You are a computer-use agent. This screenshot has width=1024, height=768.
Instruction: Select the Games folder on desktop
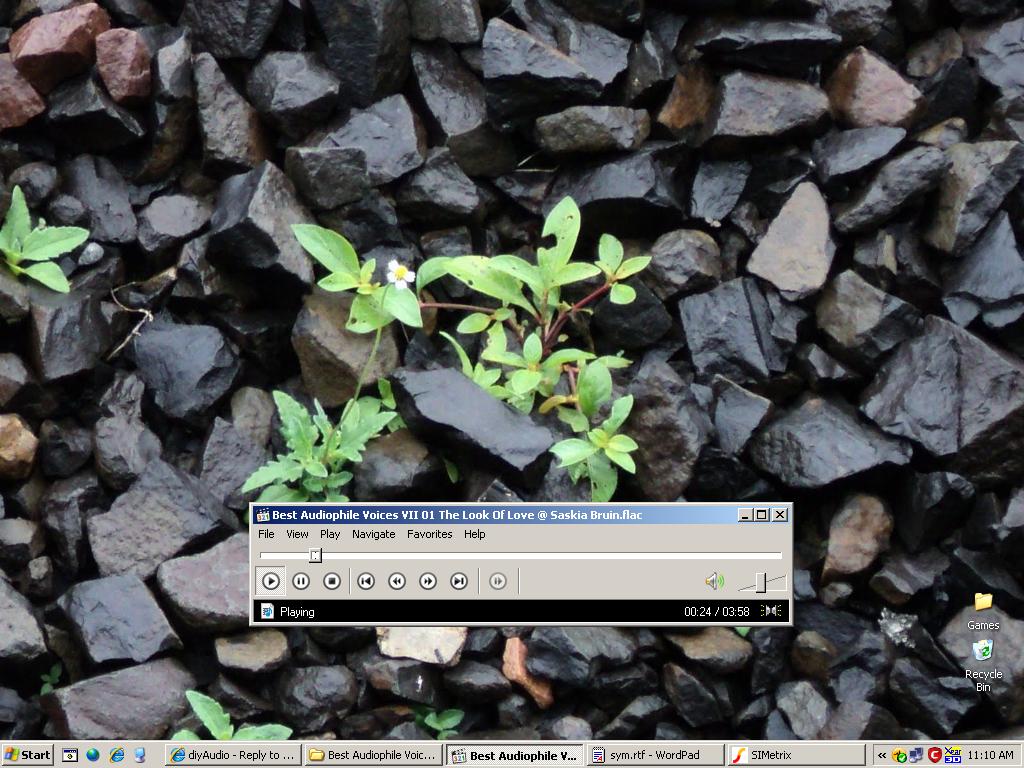[x=983, y=611]
